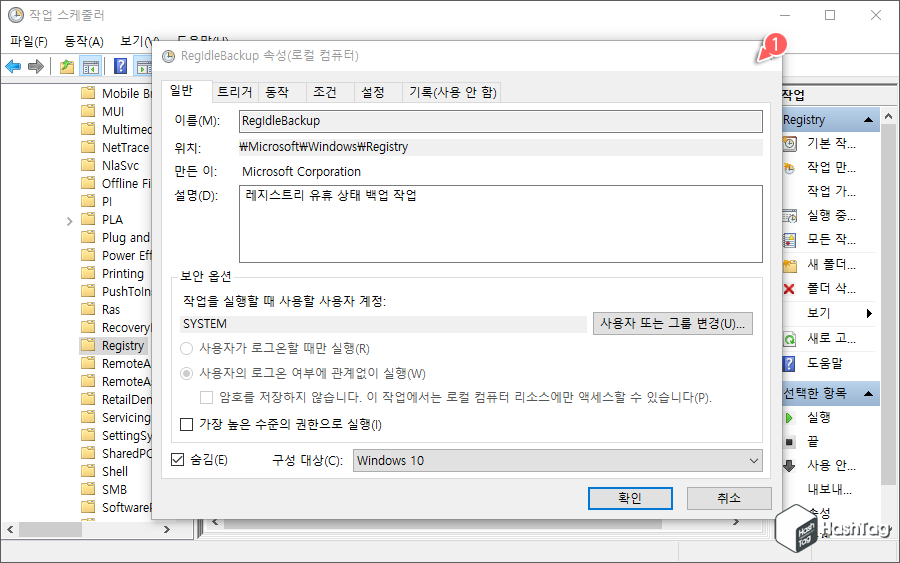Viewport: 900px width, 563px height.
Task: Click the 이름(M) RegIdleBackup name field
Action: click(x=501, y=121)
